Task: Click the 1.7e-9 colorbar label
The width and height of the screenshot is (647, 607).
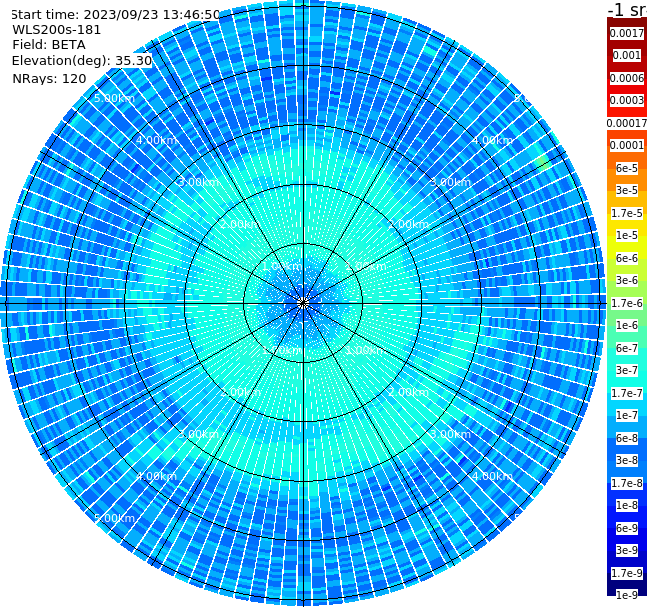Action: [627, 573]
